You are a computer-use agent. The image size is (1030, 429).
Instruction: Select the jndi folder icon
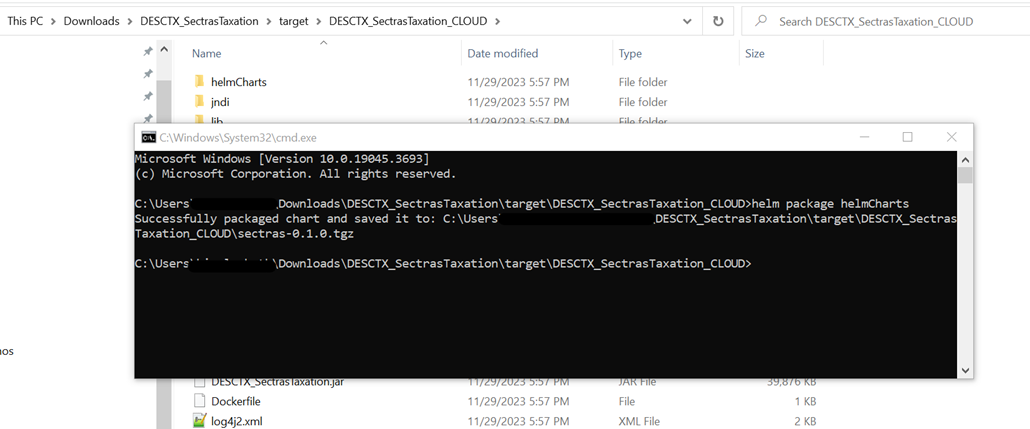199,102
